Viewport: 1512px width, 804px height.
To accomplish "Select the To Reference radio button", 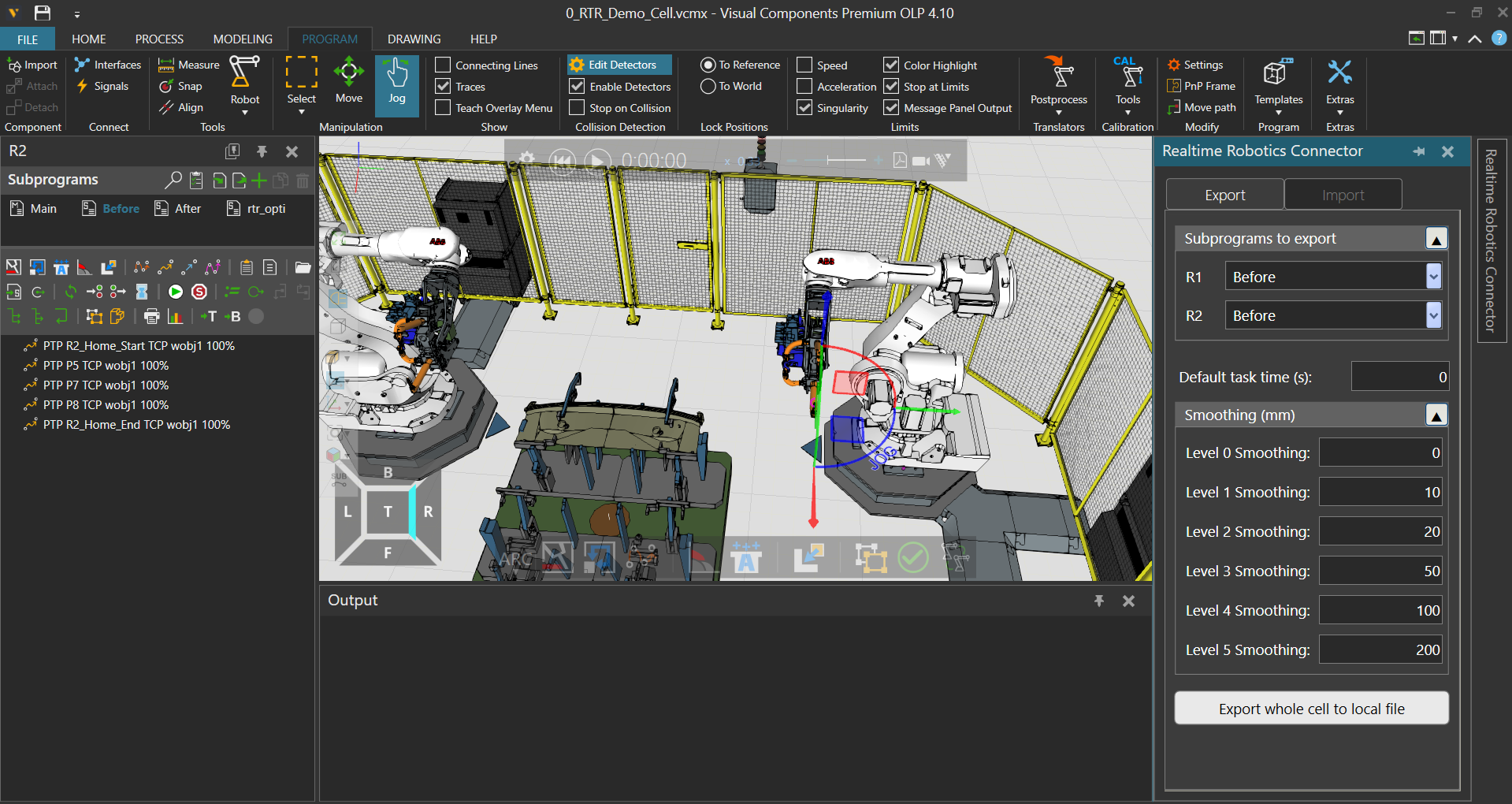I will [708, 65].
